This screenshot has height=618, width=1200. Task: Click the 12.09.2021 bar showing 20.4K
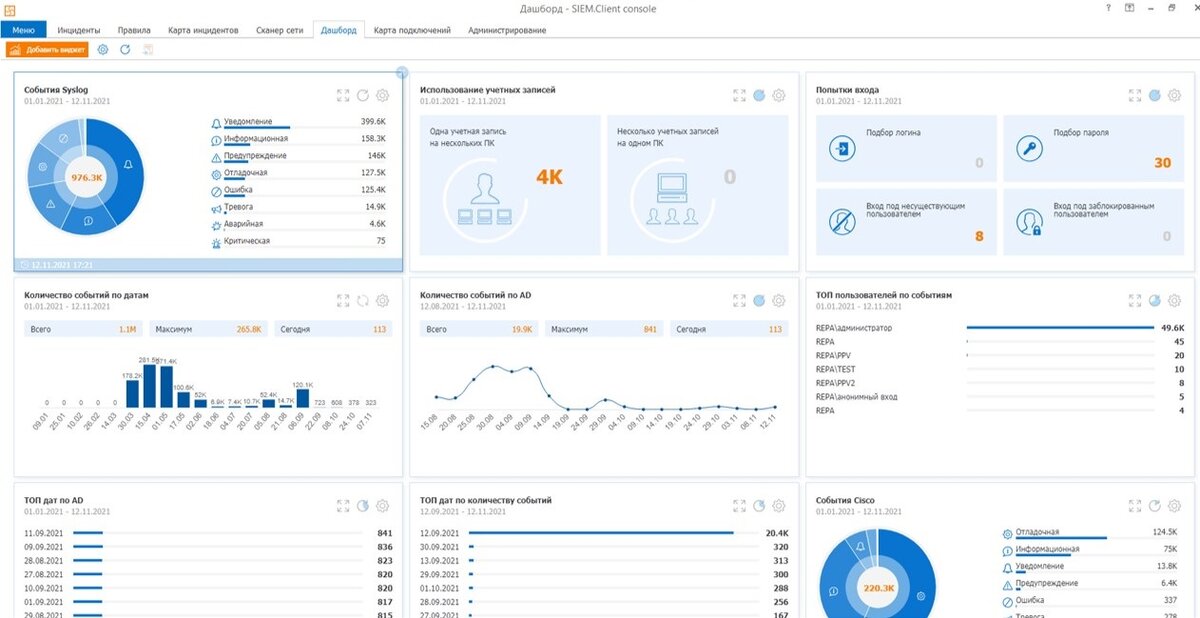tap(601, 533)
